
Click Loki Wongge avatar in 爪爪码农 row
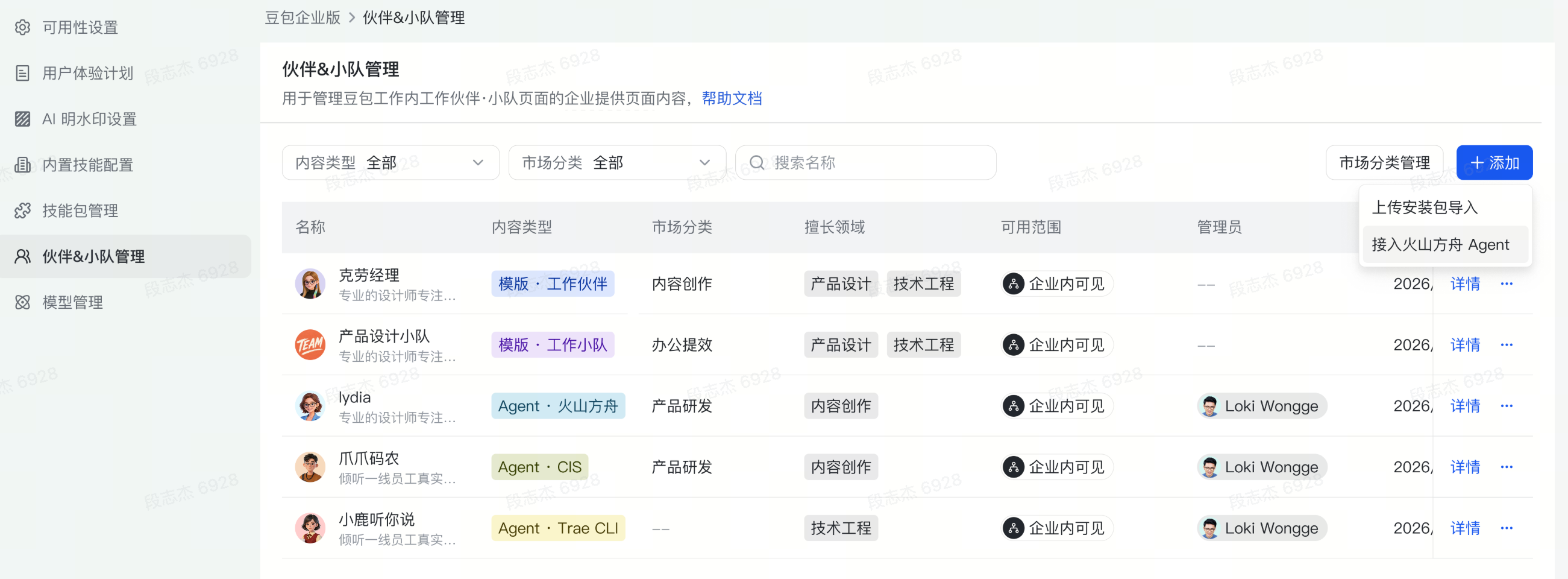point(1209,467)
